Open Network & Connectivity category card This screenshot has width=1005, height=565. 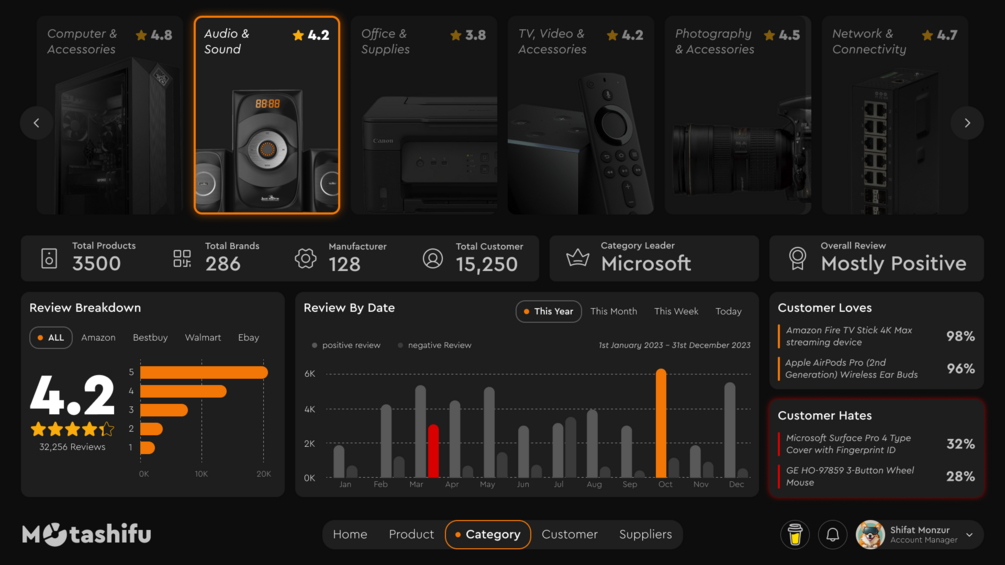coord(895,115)
